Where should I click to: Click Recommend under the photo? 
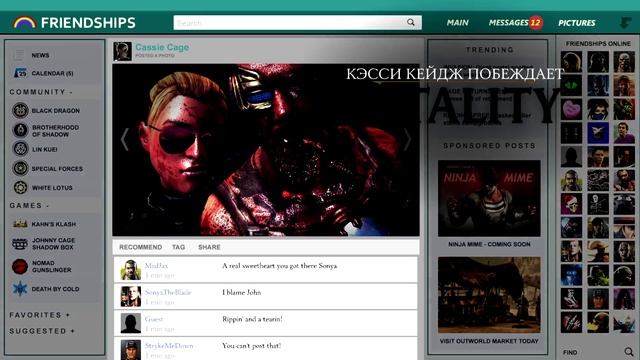pyautogui.click(x=140, y=247)
